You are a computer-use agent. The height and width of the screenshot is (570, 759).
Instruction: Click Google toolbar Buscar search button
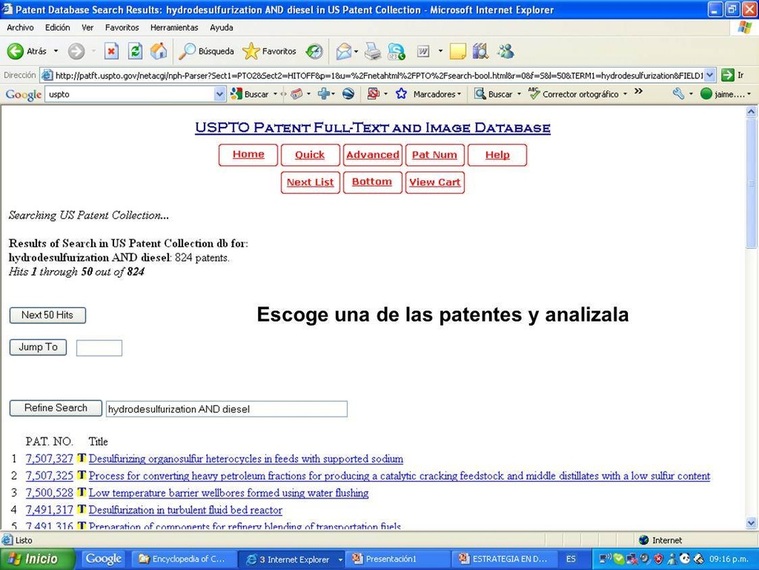[x=250, y=94]
